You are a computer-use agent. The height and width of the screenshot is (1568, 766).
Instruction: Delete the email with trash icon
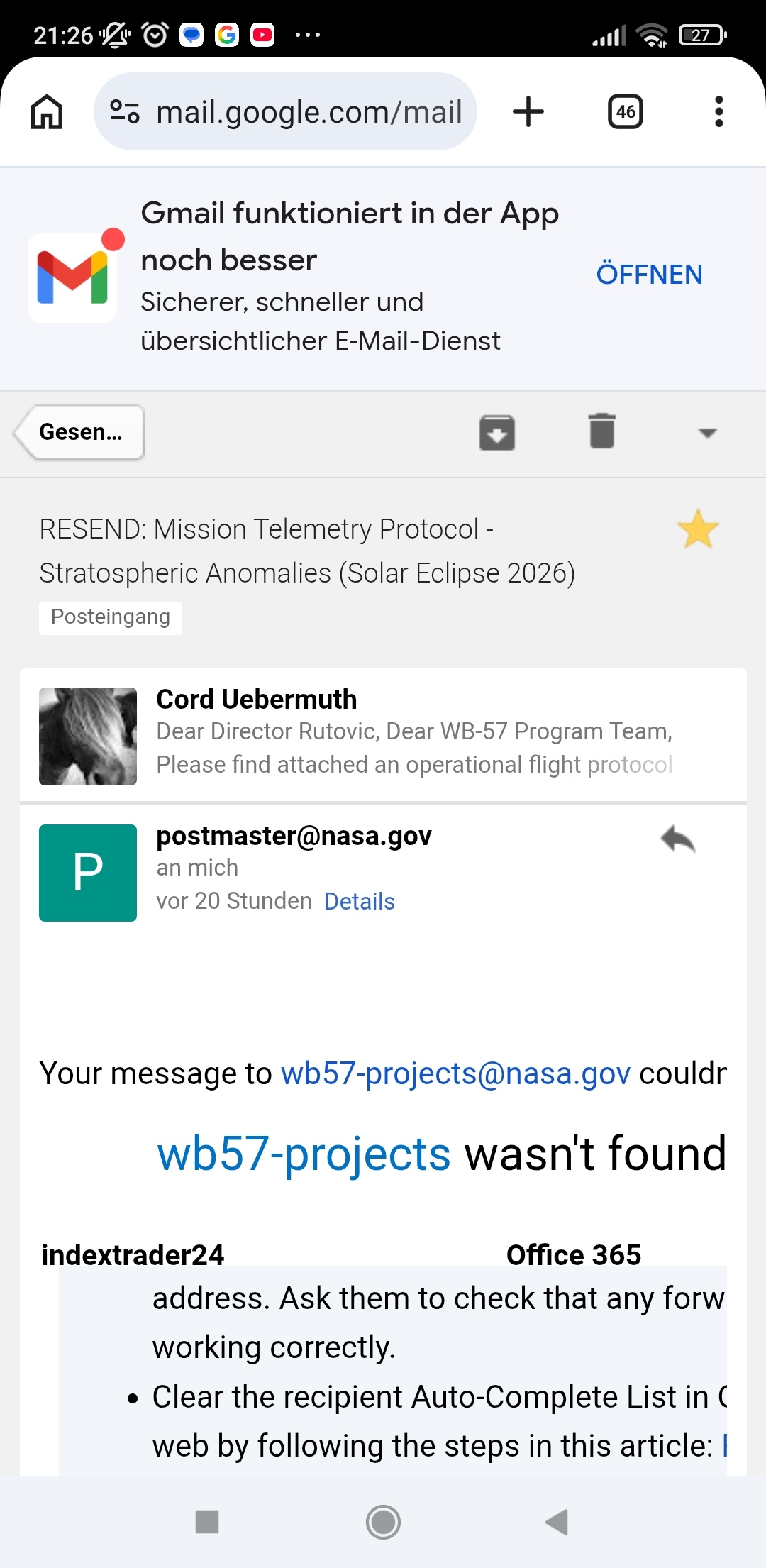(602, 431)
